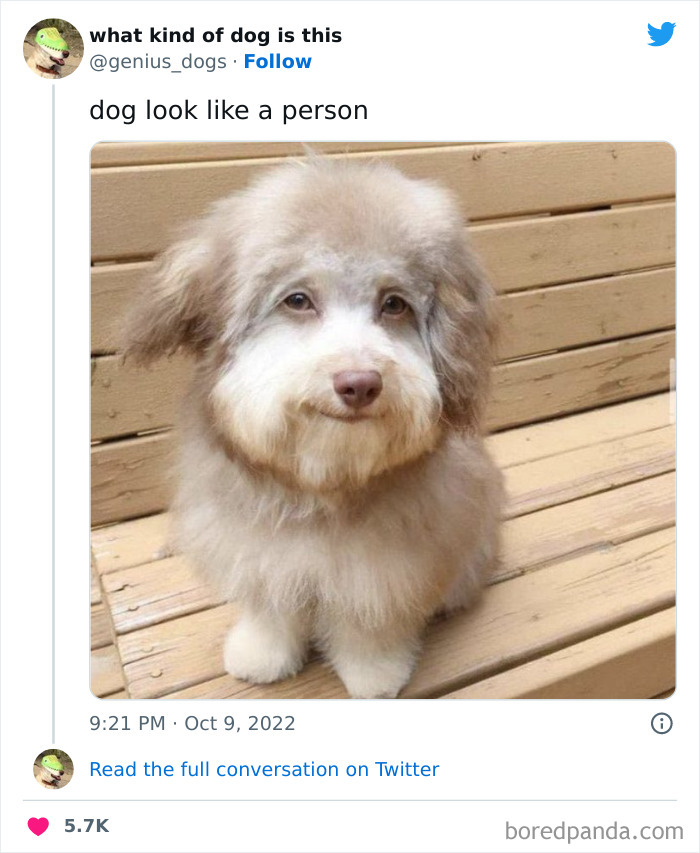Read the full conversation on Twitter
The height and width of the screenshot is (853, 700).
point(264,770)
